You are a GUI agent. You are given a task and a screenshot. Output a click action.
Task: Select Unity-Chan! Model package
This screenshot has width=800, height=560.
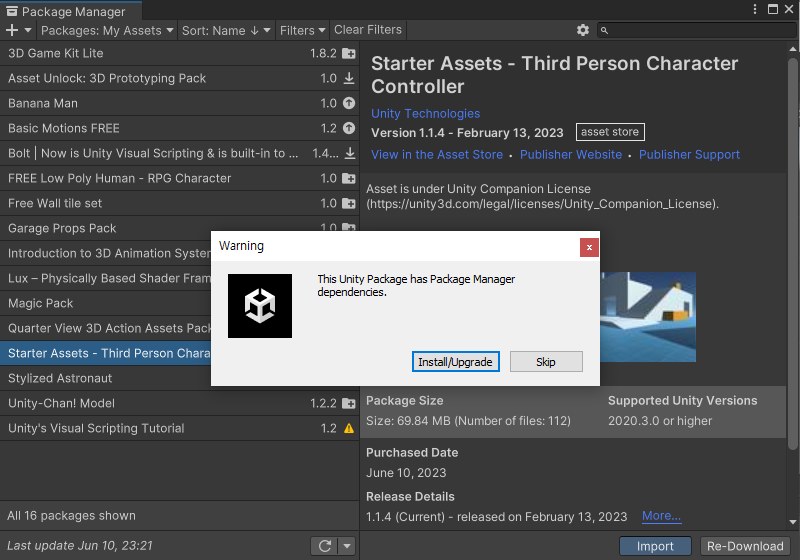coord(179,403)
